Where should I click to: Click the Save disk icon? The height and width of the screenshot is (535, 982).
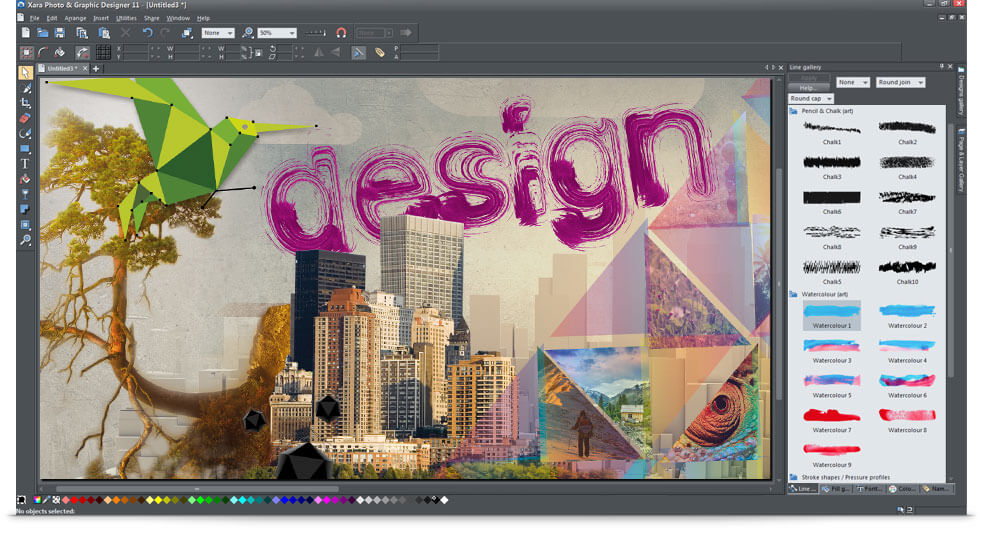tap(59, 33)
